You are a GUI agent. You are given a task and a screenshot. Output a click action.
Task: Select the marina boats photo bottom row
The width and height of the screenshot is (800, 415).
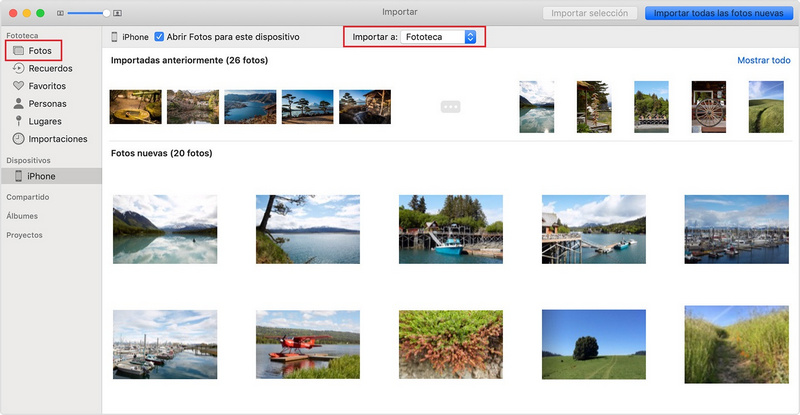pyautogui.click(x=165, y=345)
